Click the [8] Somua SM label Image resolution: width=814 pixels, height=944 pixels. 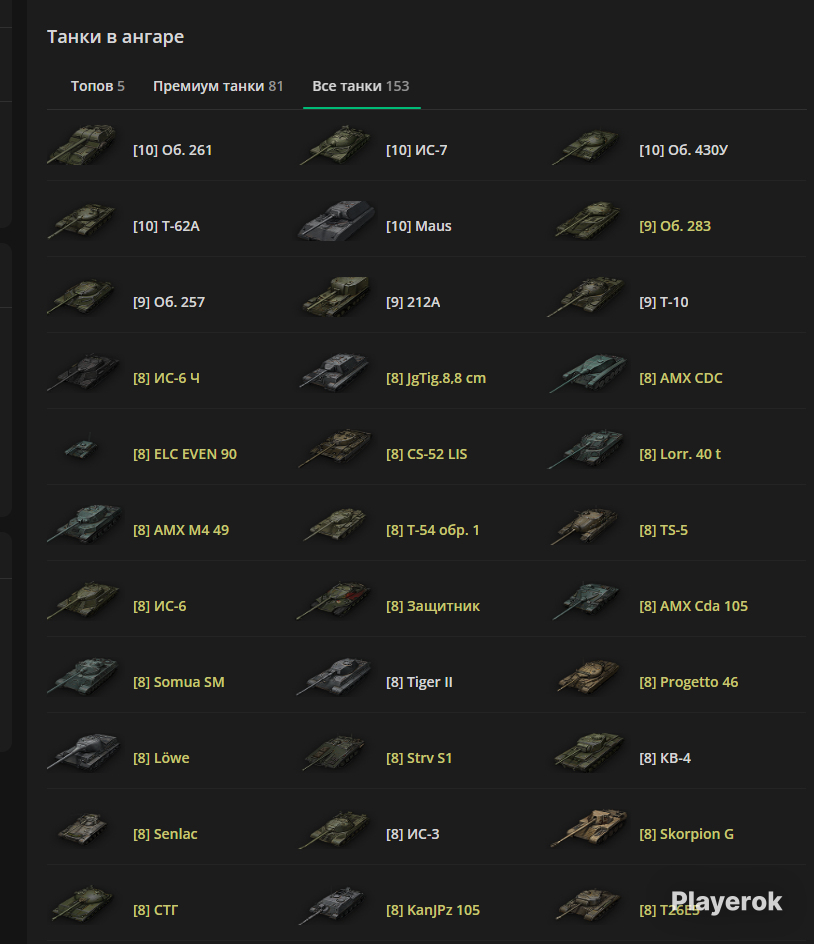click(x=179, y=682)
